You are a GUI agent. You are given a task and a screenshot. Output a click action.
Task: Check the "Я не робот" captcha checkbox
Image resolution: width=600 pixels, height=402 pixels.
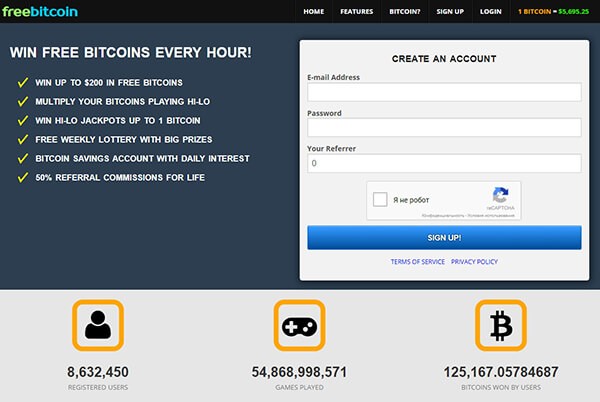pos(380,200)
